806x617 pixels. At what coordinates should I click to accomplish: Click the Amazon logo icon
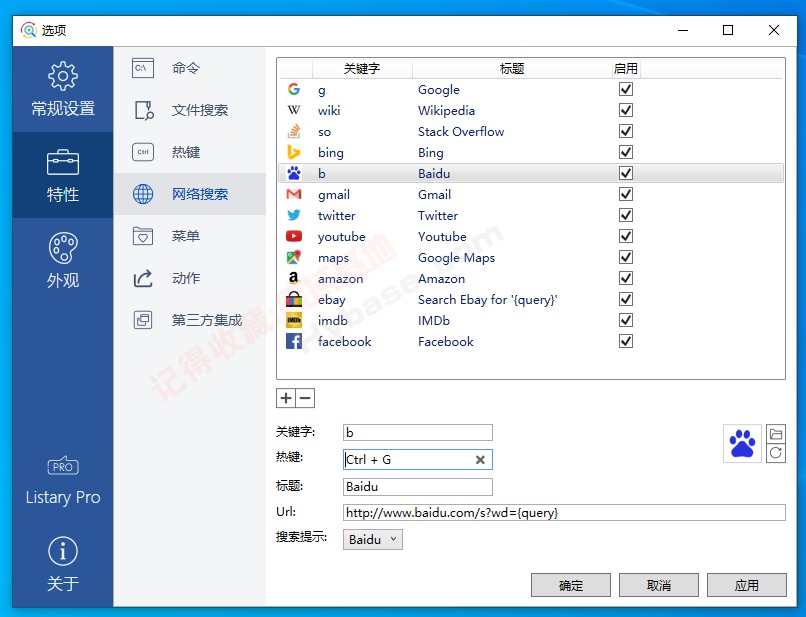(x=294, y=278)
